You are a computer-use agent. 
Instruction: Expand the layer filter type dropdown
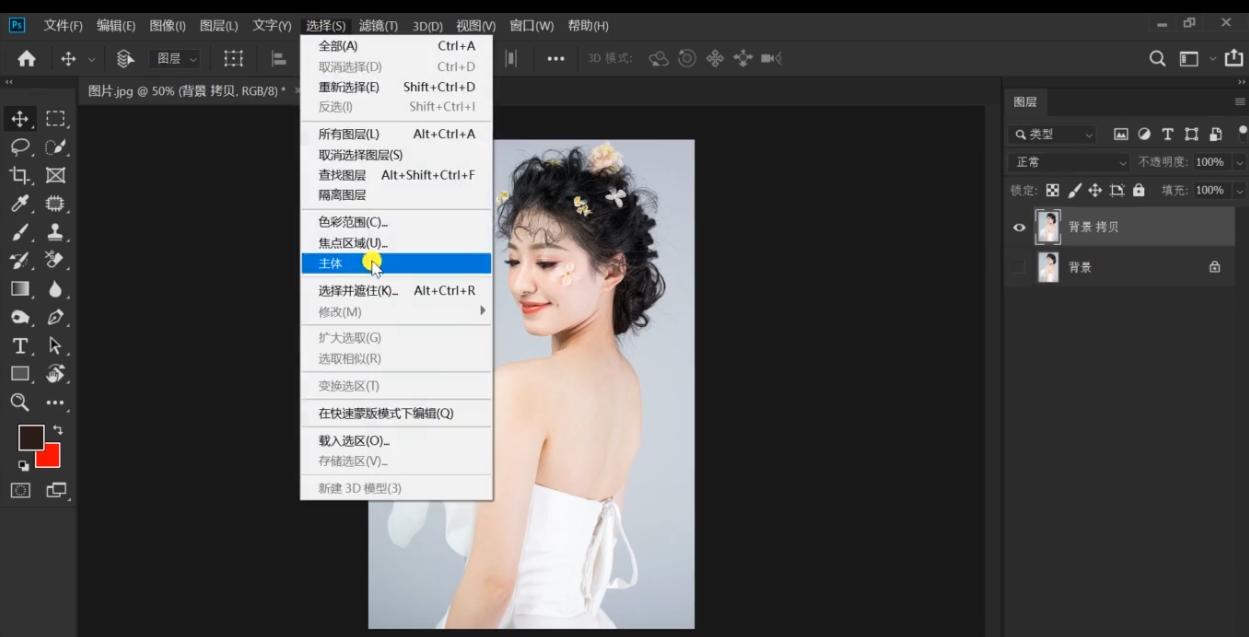coord(1087,134)
